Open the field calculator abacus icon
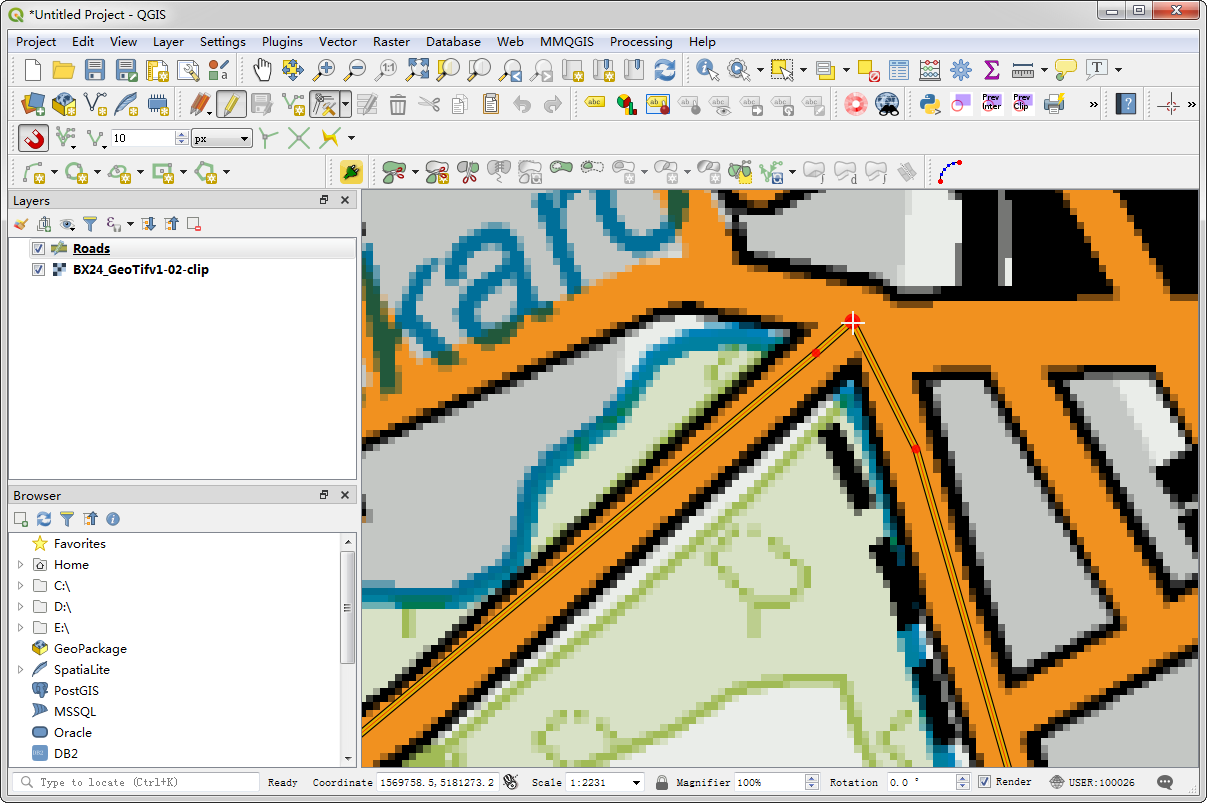Image resolution: width=1207 pixels, height=803 pixels. coord(930,70)
